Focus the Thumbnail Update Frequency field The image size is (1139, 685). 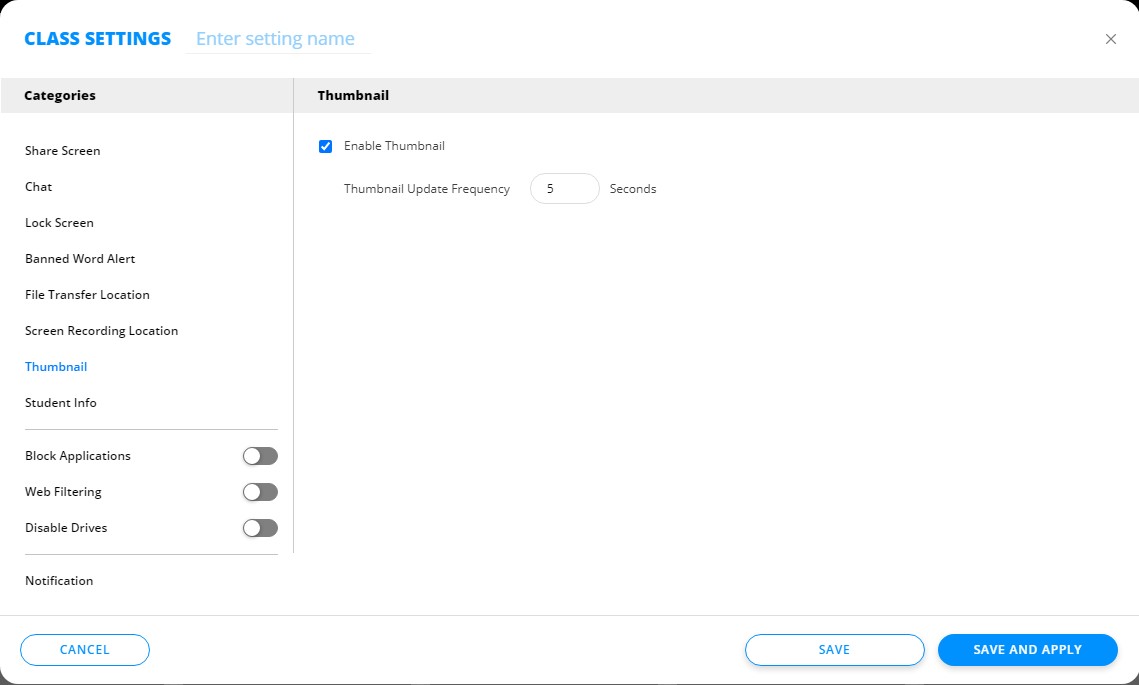(x=564, y=189)
